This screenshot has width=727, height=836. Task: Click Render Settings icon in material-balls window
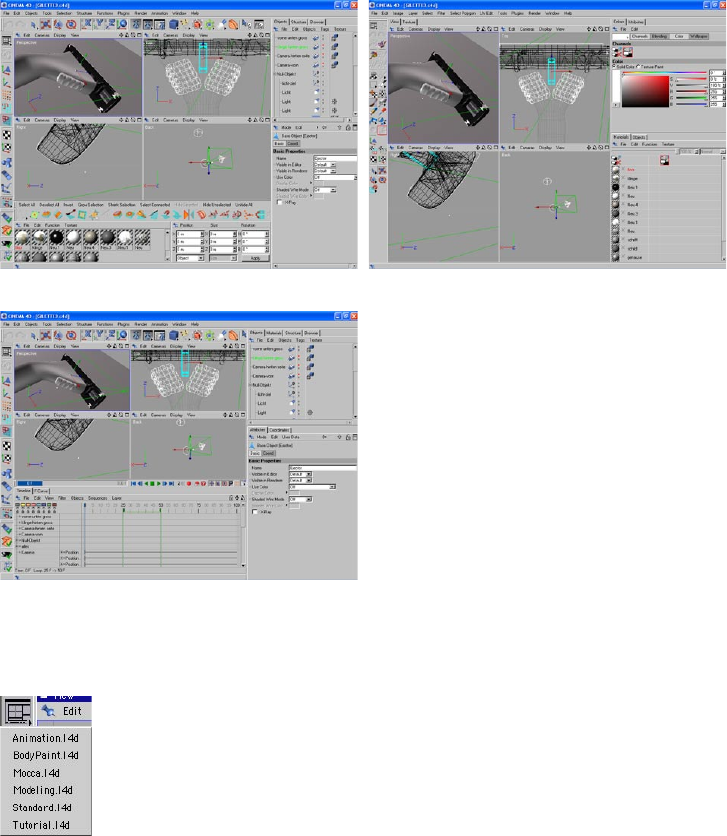coord(159,25)
